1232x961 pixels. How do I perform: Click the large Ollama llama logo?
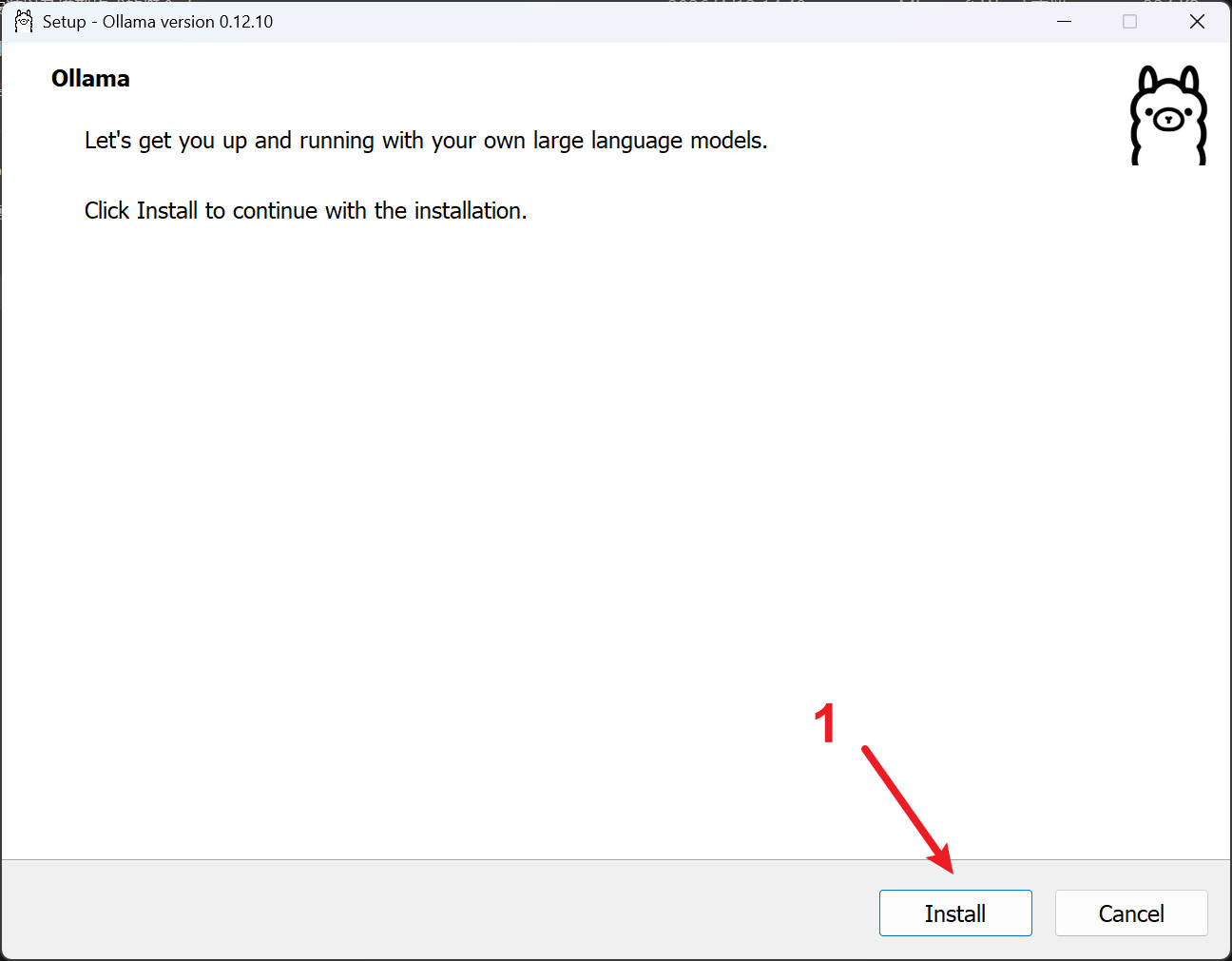tap(1168, 115)
